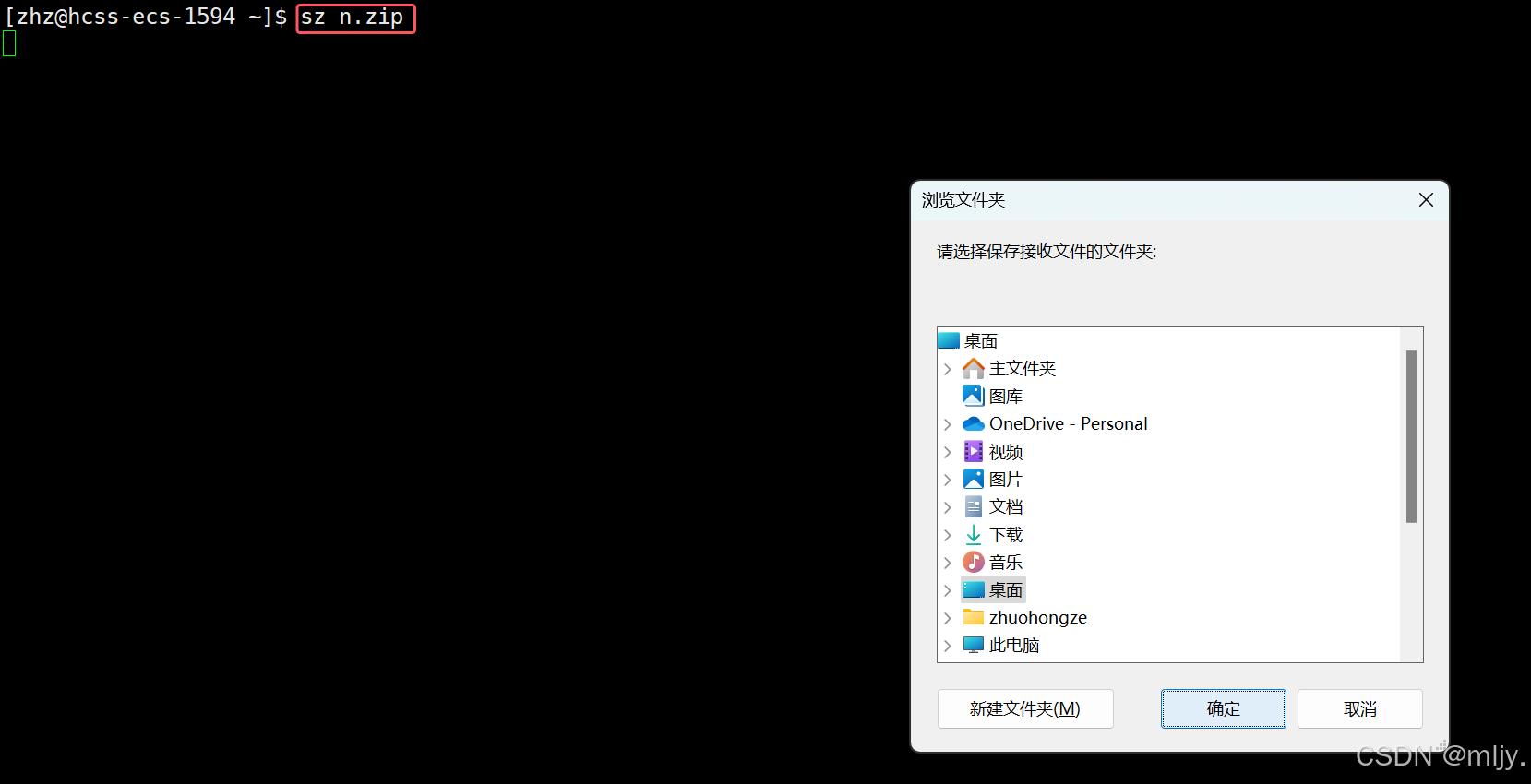1531x784 pixels.
Task: Select the 图片 label
Action: (1006, 479)
